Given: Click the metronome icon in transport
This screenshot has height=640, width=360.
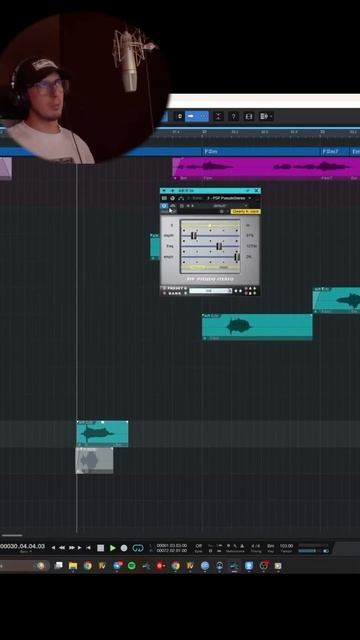Looking at the screenshot, I should [242, 546].
